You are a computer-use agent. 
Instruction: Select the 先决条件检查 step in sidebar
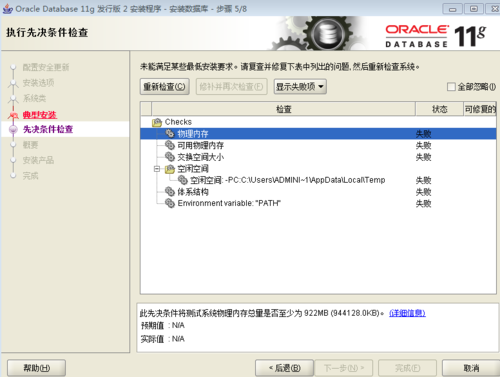click(48, 129)
